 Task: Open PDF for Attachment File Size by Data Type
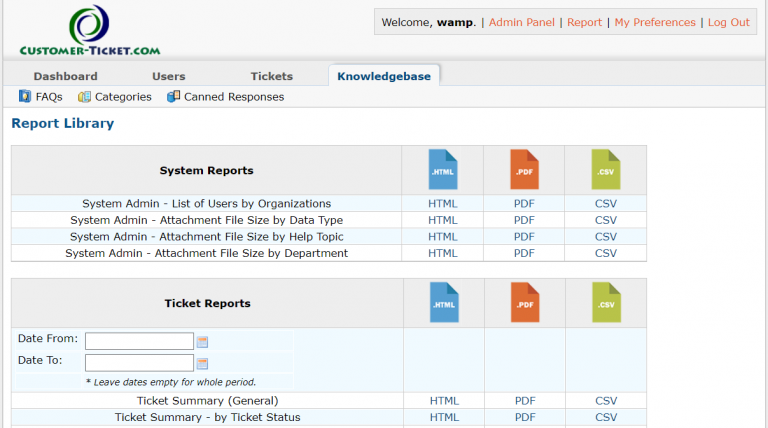coord(524,220)
